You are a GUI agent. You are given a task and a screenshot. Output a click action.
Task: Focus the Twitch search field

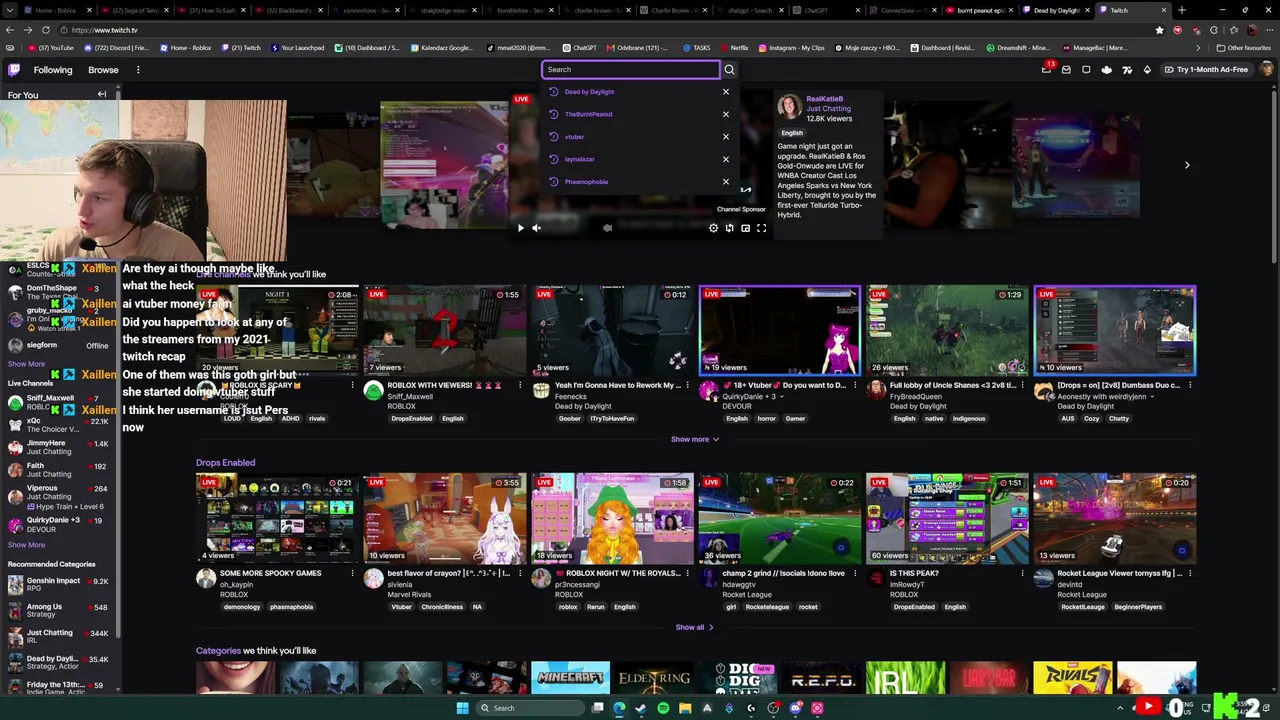tap(630, 69)
